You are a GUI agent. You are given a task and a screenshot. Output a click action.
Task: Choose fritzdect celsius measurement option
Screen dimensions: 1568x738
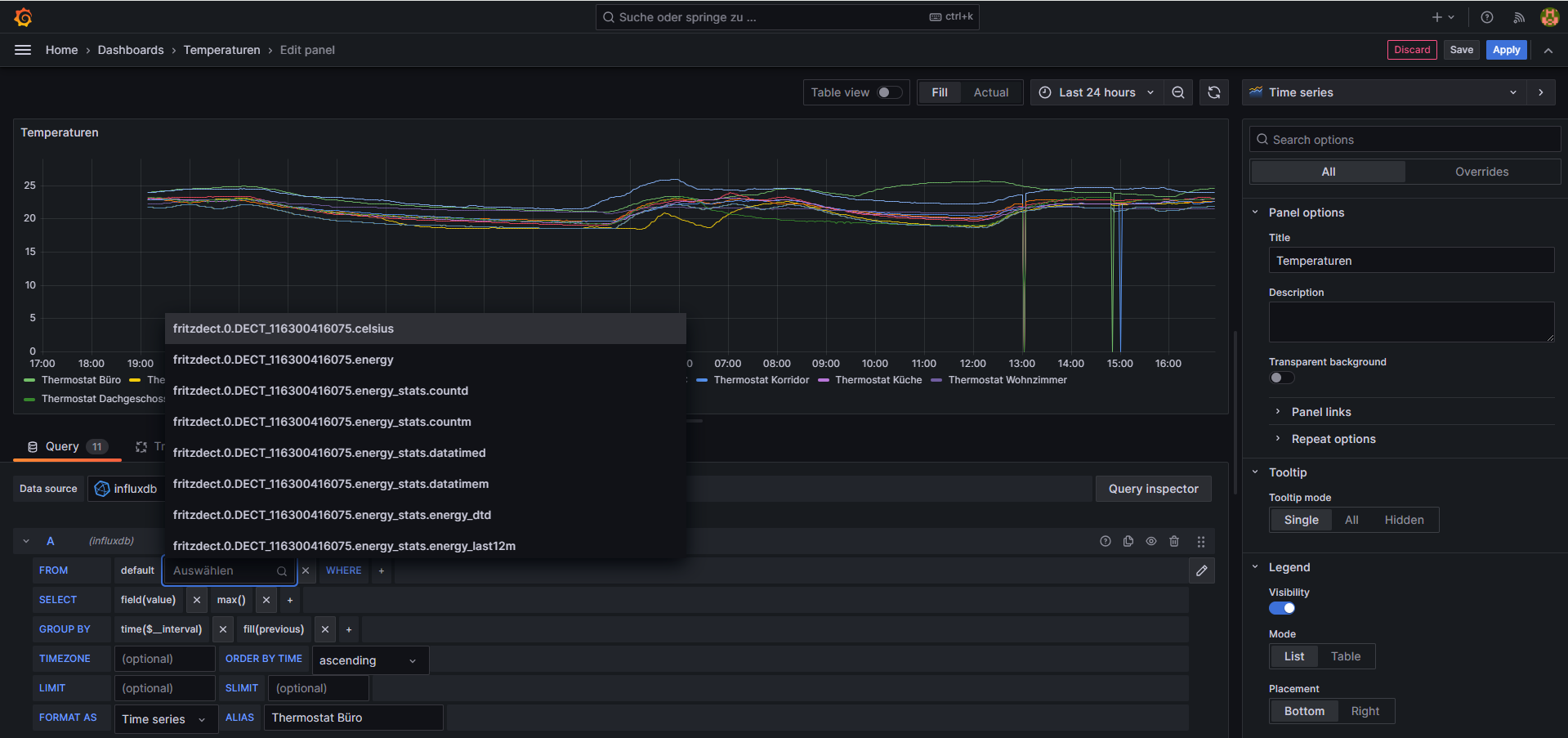425,329
